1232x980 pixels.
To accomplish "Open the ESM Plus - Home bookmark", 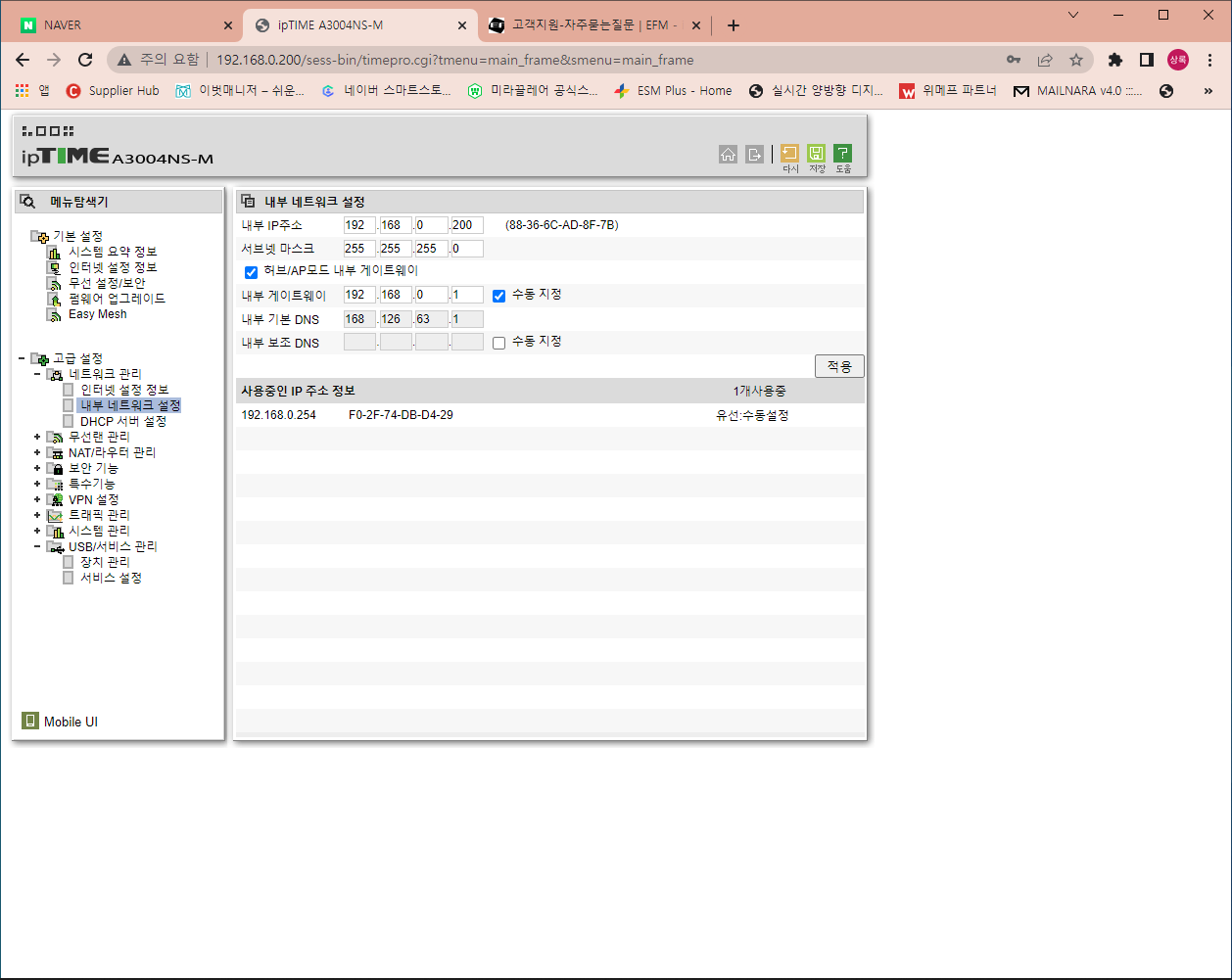I will click(x=673, y=91).
